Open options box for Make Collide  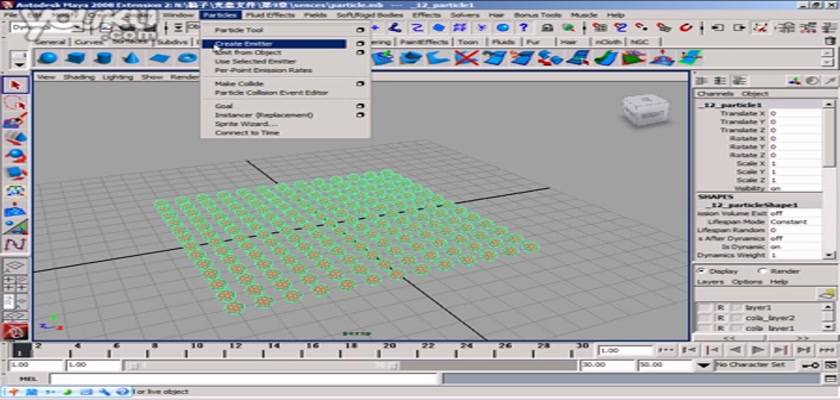(x=361, y=84)
